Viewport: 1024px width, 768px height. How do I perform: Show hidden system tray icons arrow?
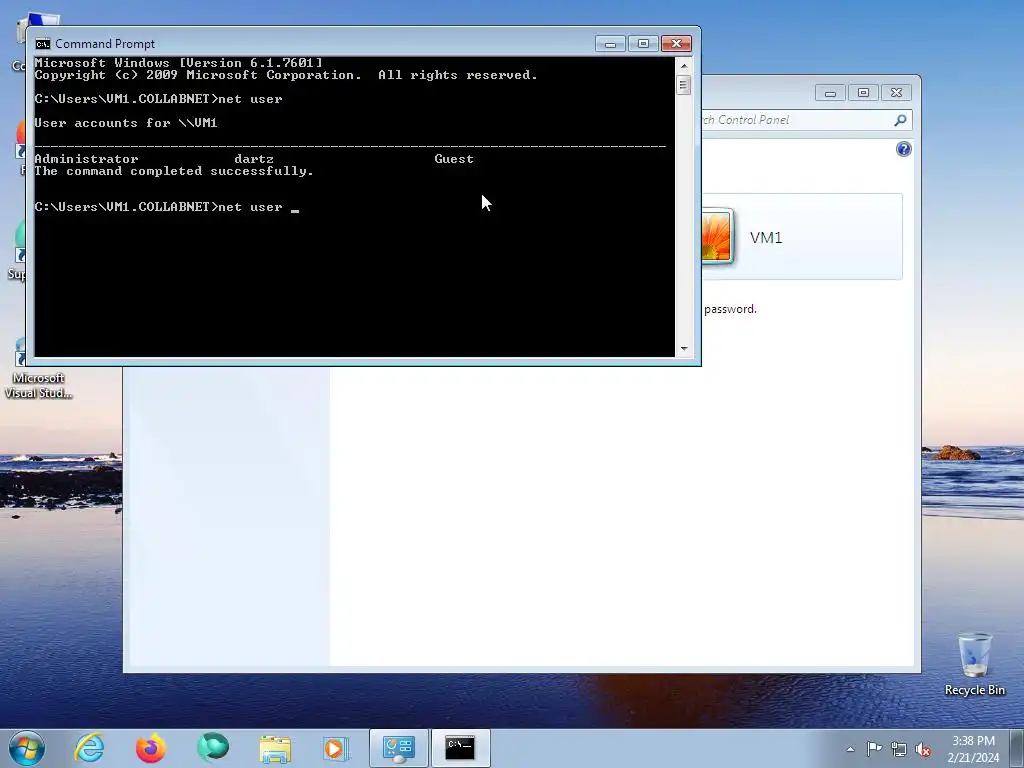tap(850, 749)
